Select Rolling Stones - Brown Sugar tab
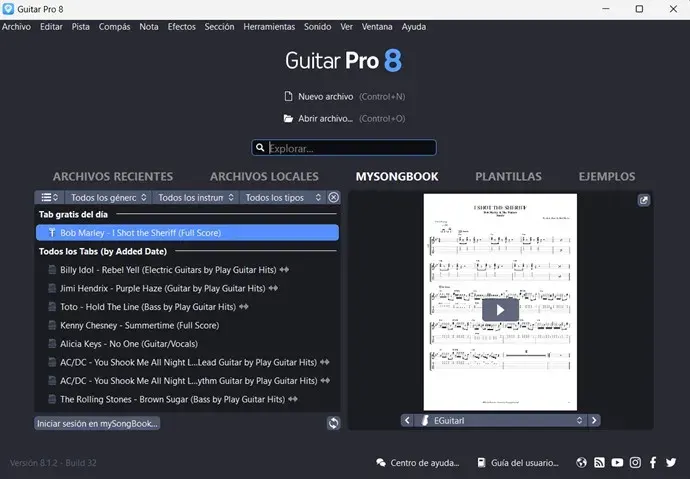690x479 pixels. coord(187,399)
